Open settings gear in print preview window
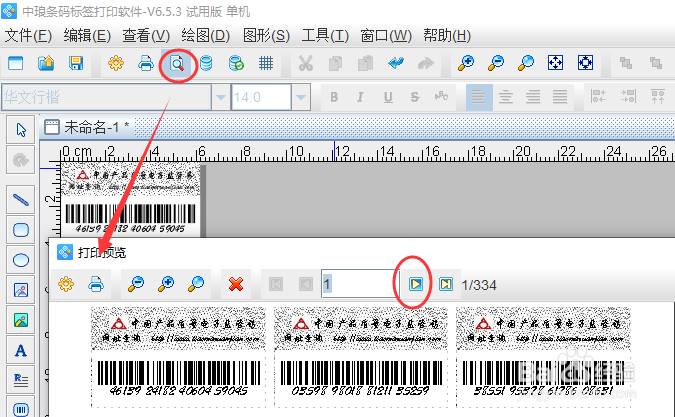Screen dimensions: 675x417 (66, 284)
